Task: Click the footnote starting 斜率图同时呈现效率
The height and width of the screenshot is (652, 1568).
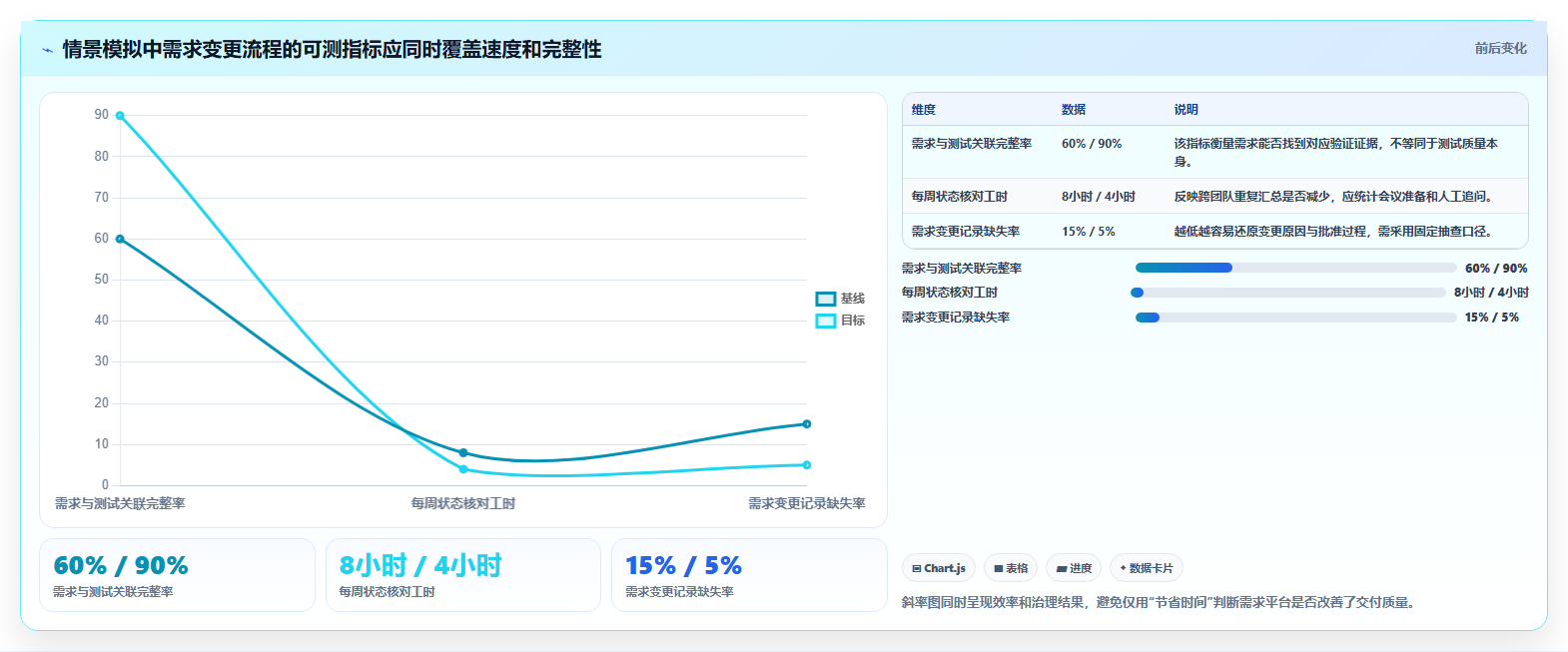Action: click(1161, 602)
